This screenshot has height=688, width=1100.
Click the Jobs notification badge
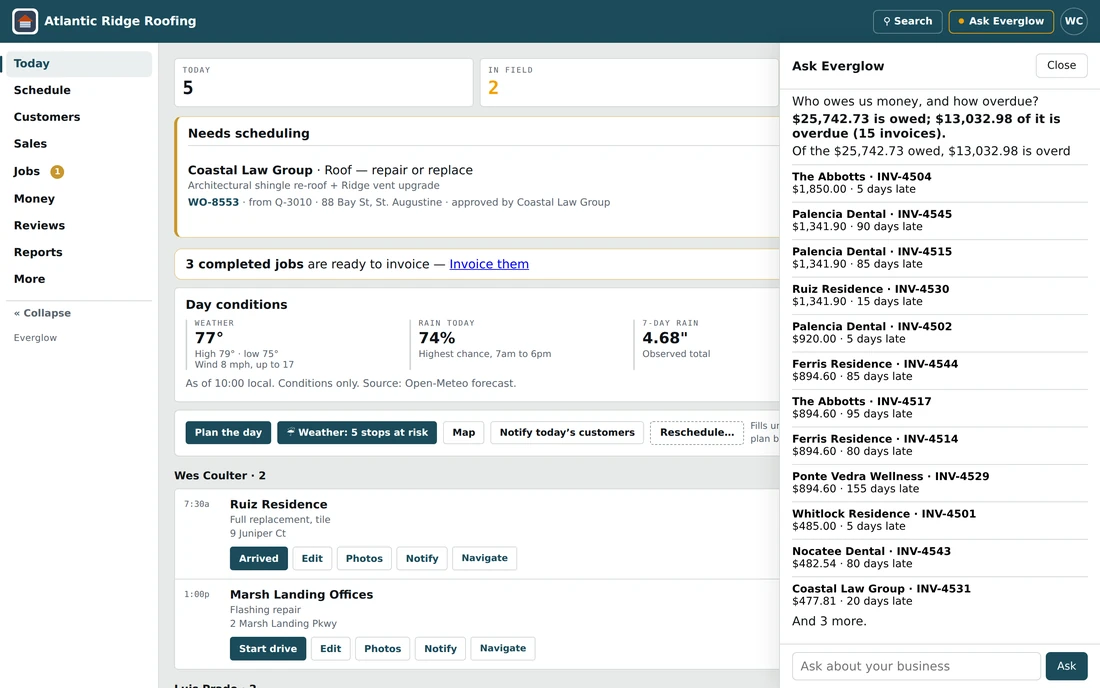[x=57, y=171]
